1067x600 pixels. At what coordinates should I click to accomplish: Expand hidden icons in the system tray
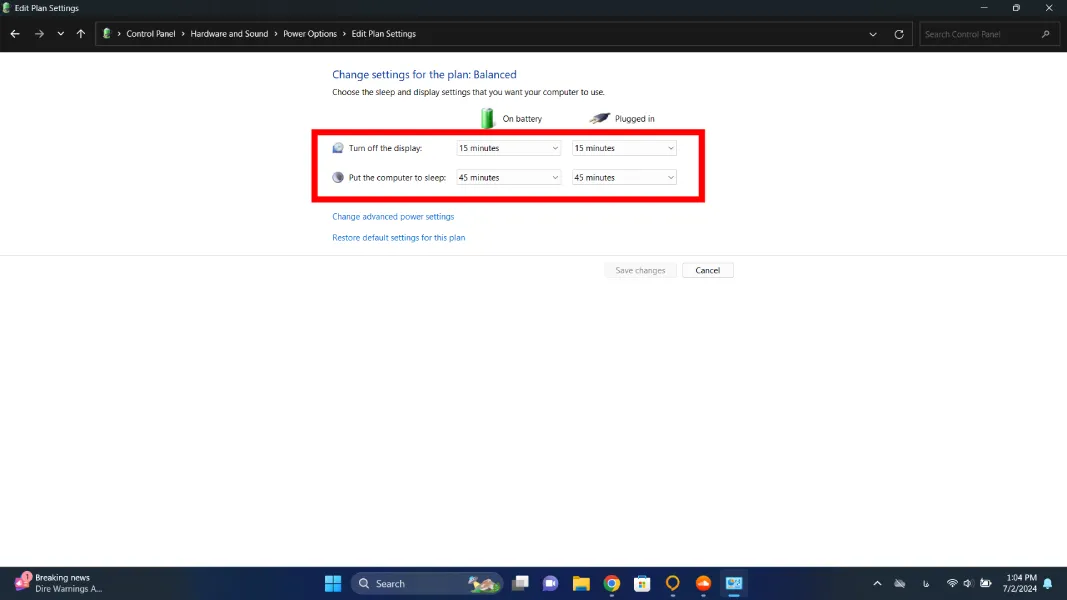(877, 583)
